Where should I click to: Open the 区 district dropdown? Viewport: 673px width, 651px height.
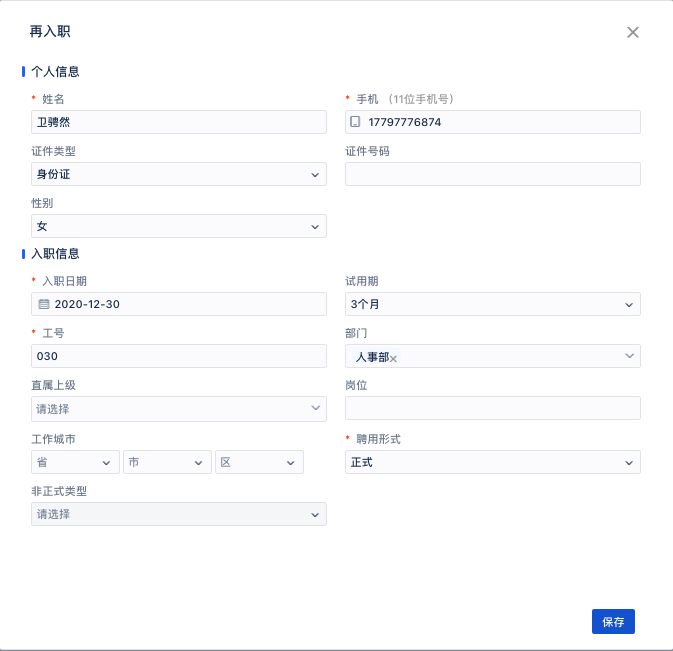pyautogui.click(x=259, y=462)
